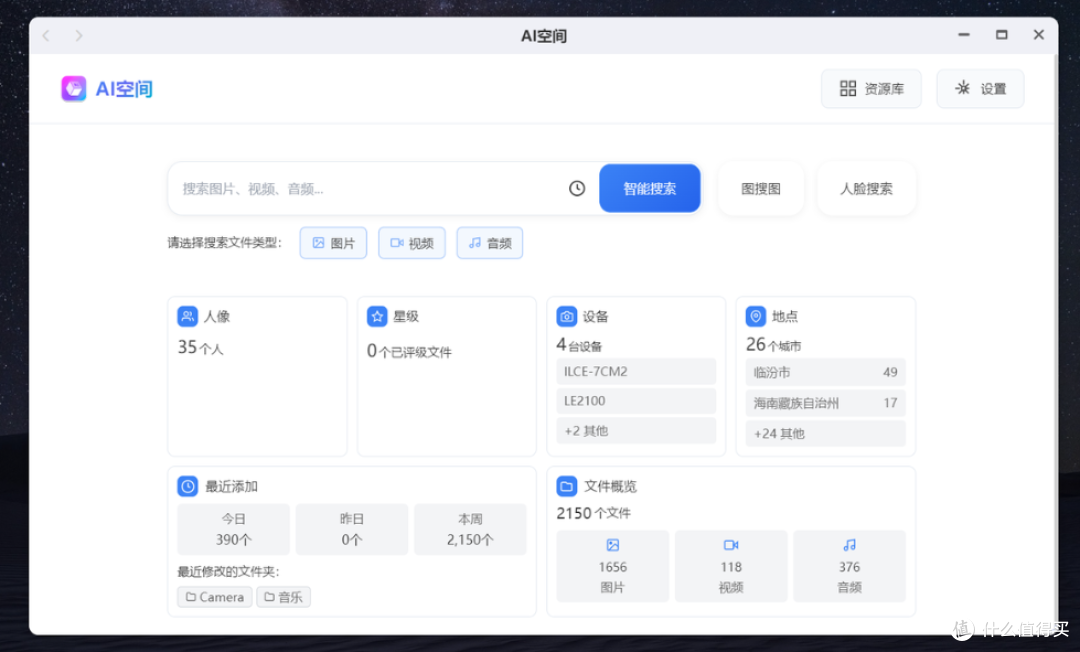The image size is (1080, 652).
Task: Select city 临汾市
Action: click(x=825, y=372)
